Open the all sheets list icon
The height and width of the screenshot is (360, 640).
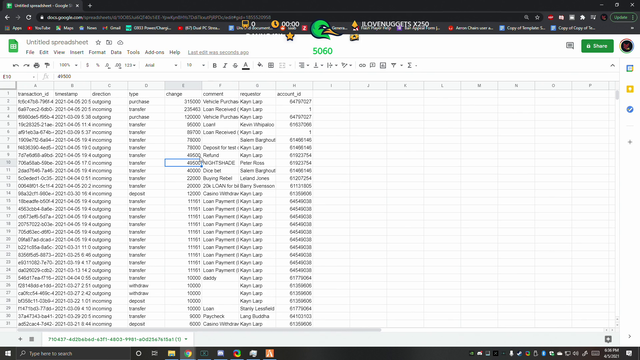tap(31, 339)
